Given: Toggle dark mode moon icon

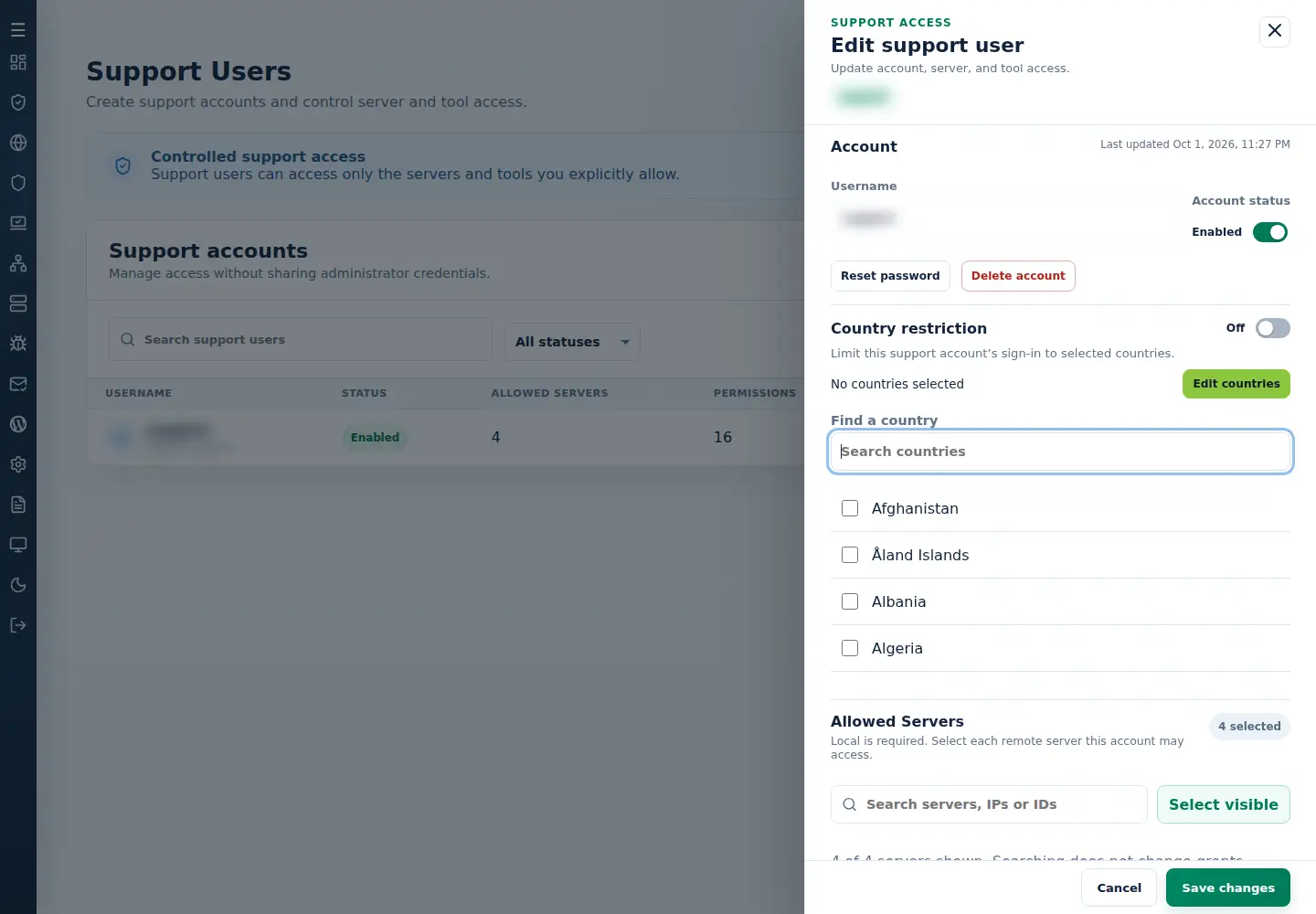Looking at the screenshot, I should point(18,585).
